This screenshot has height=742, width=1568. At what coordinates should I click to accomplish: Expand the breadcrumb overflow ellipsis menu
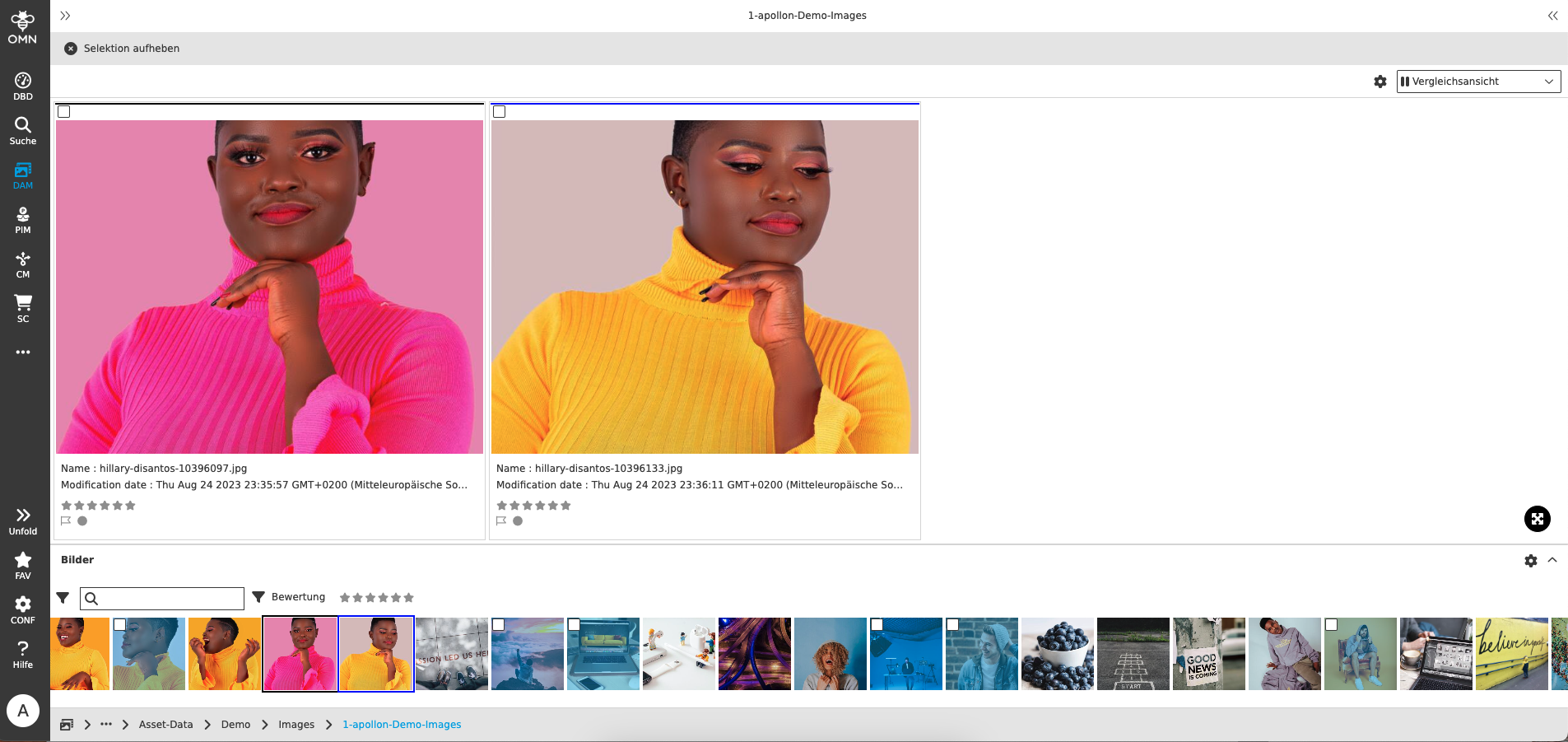tap(106, 725)
